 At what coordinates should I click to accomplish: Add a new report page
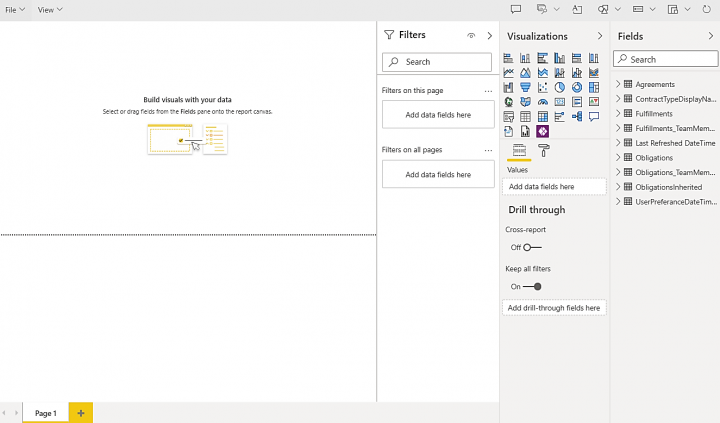(81, 413)
